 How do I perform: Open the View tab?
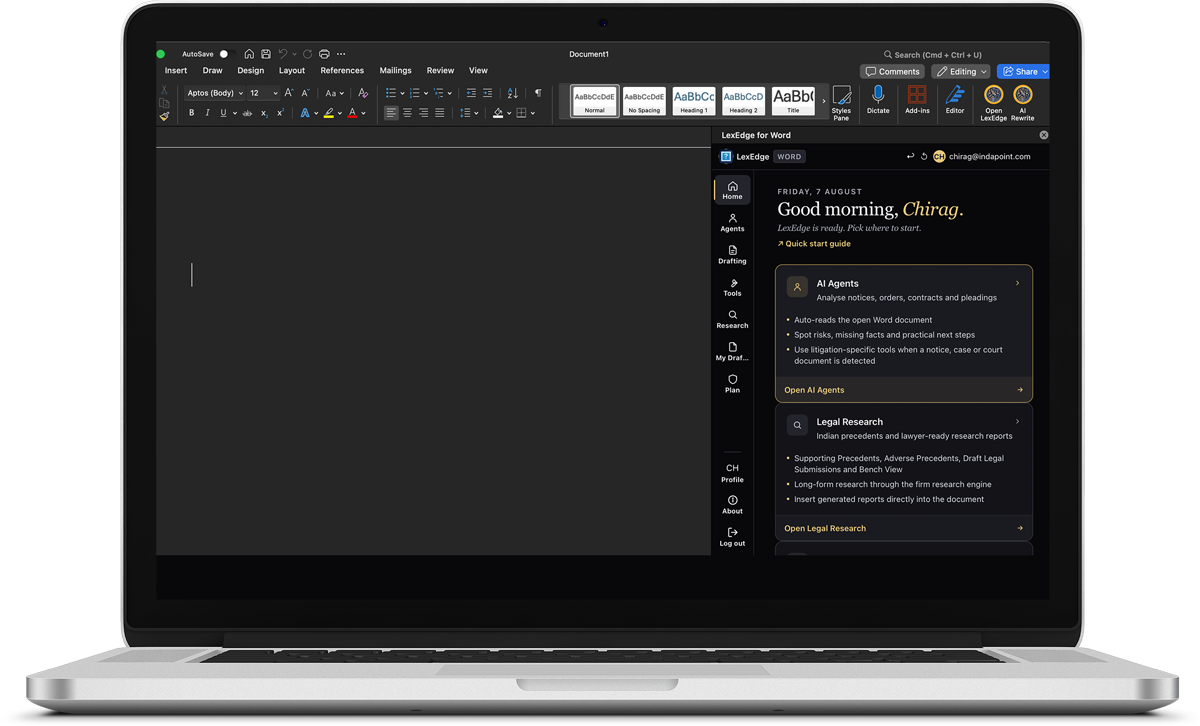(478, 71)
